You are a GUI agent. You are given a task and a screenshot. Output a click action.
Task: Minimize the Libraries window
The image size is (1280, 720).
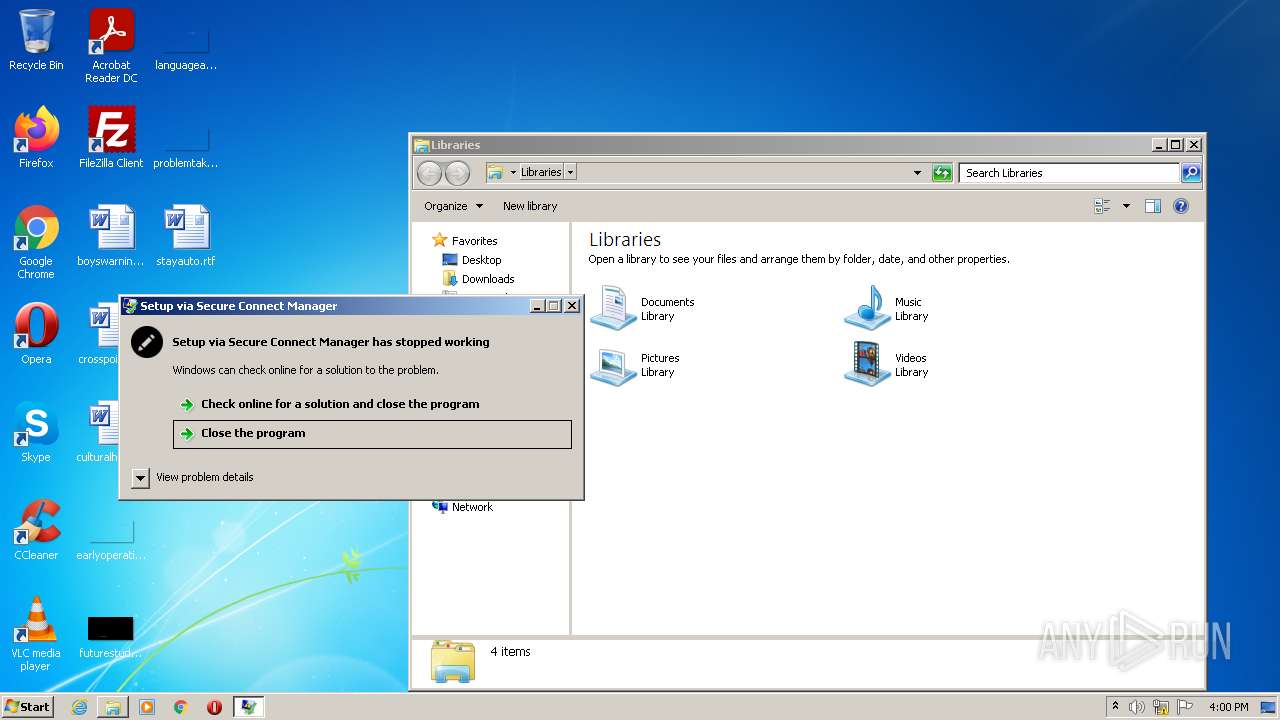pyautogui.click(x=1159, y=145)
